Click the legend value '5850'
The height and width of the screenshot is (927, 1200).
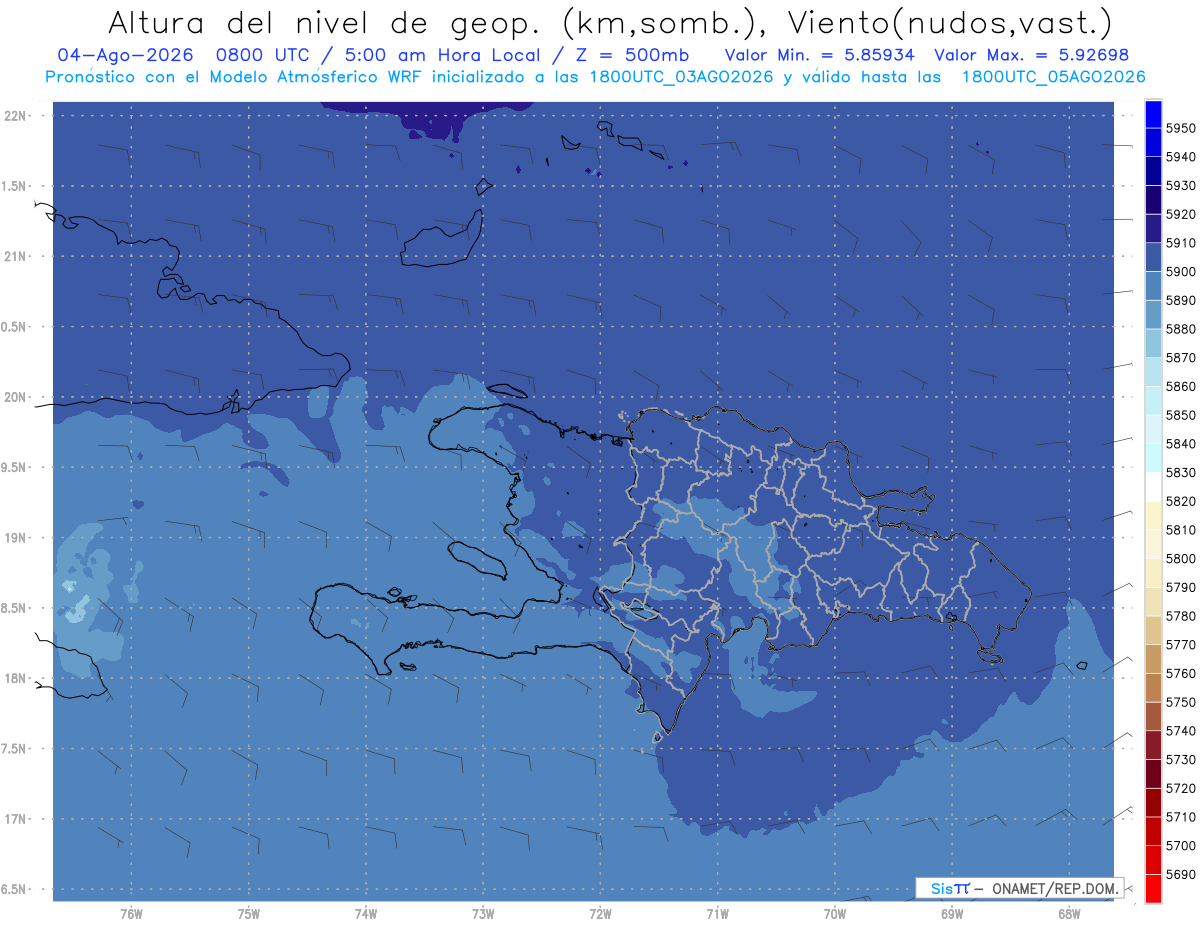(x=1180, y=415)
